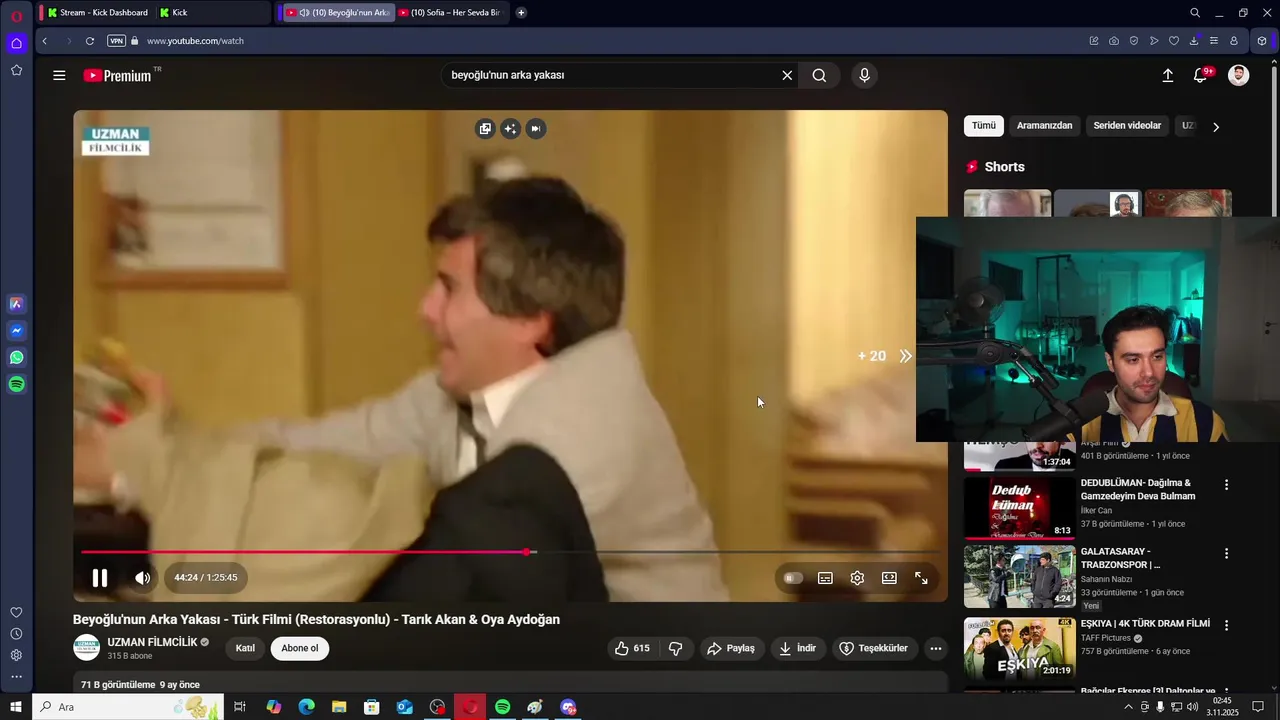Viewport: 1280px width, 720px height.
Task: Click the İndir download button
Action: (798, 648)
